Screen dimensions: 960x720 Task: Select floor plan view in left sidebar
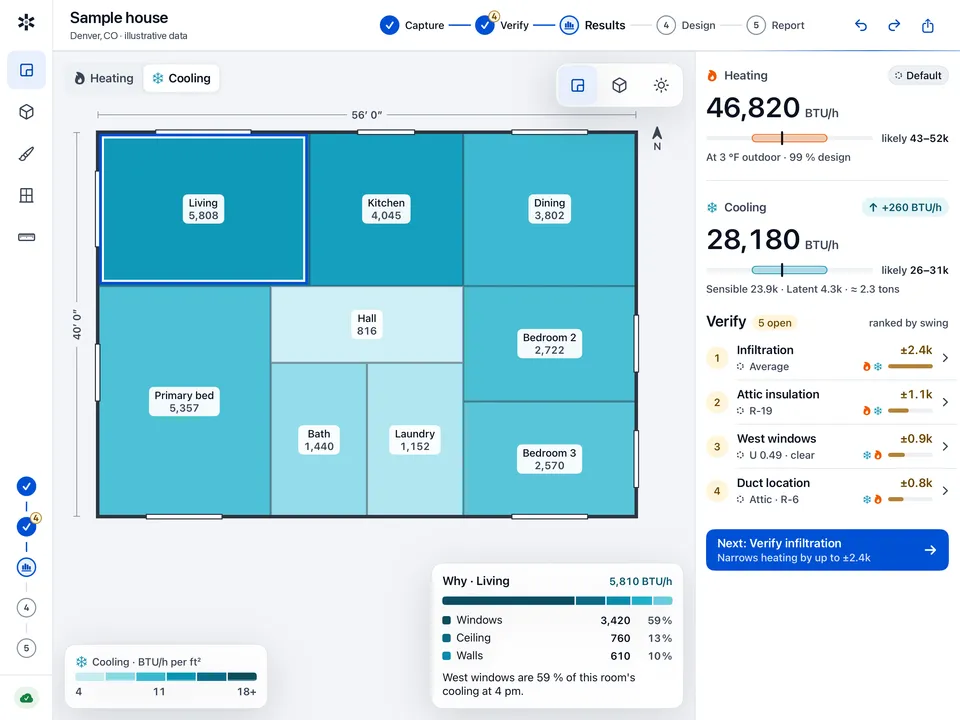[26, 70]
